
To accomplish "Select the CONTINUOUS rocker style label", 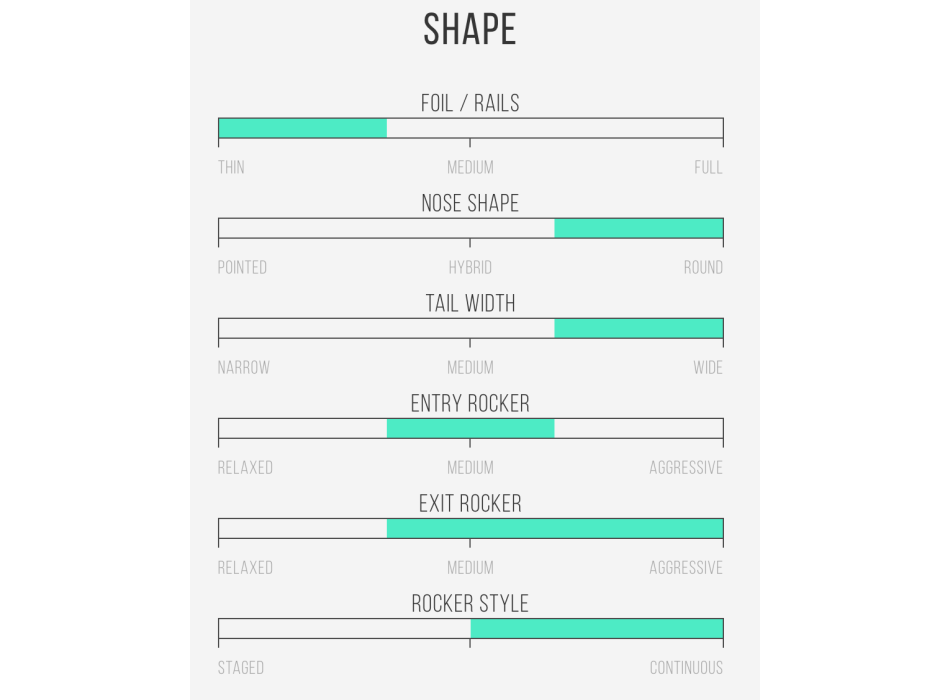I will click(x=686, y=667).
